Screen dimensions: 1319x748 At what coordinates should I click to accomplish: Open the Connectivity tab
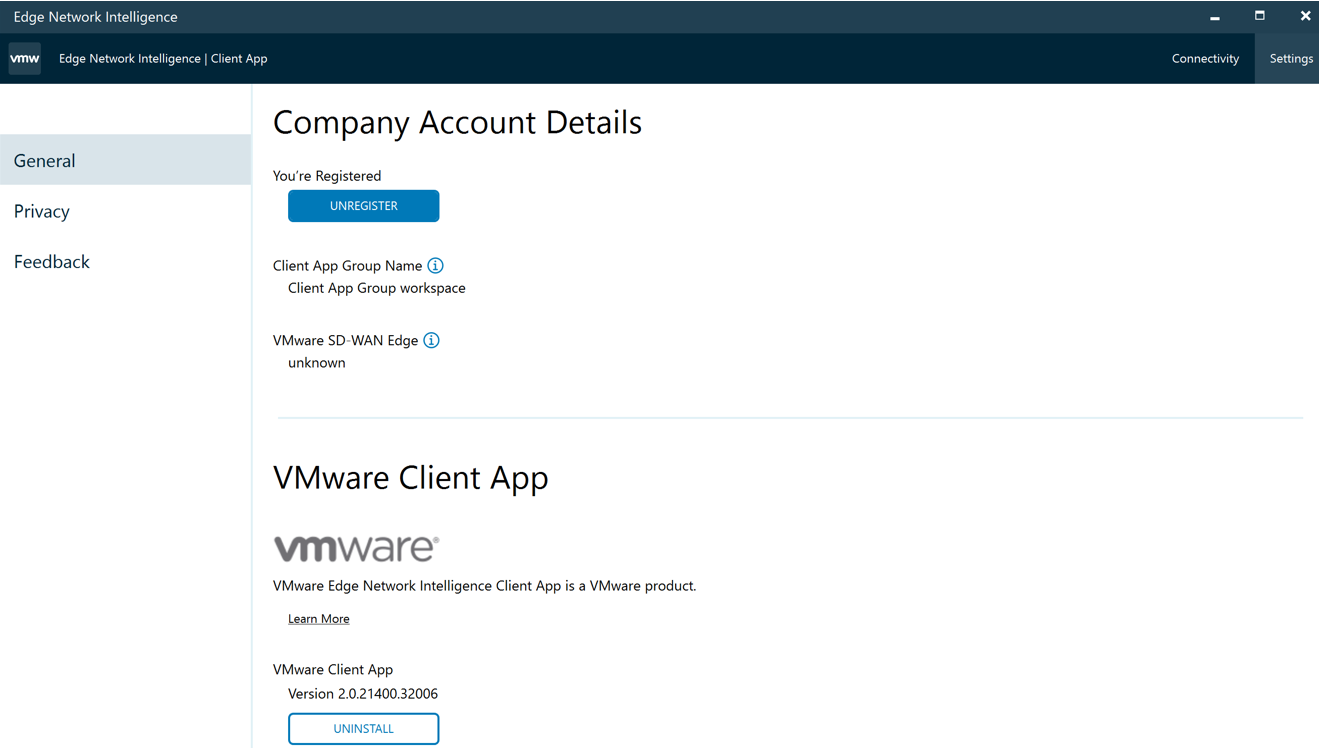pos(1205,59)
